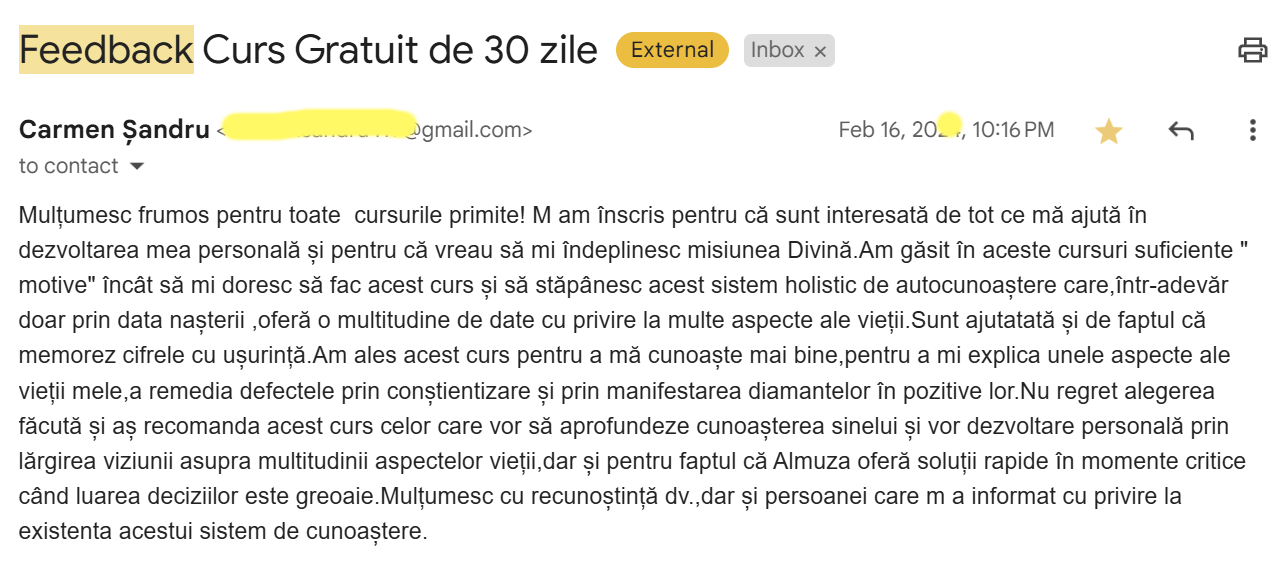Click the Inbox label chip

tap(789, 50)
